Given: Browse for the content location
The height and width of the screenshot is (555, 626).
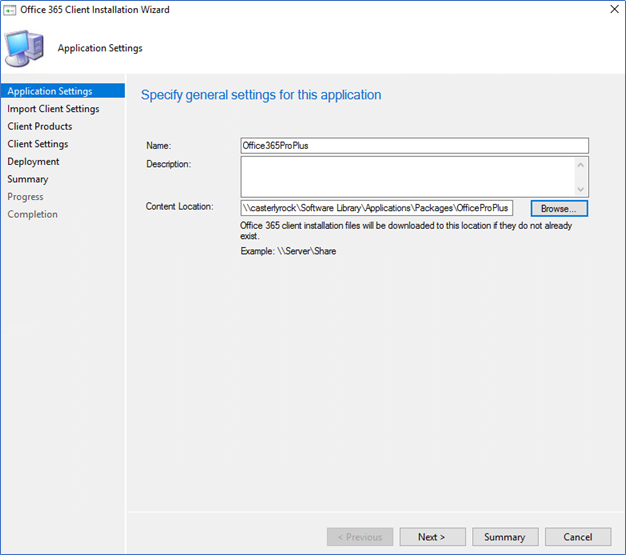Looking at the screenshot, I should coord(559,208).
